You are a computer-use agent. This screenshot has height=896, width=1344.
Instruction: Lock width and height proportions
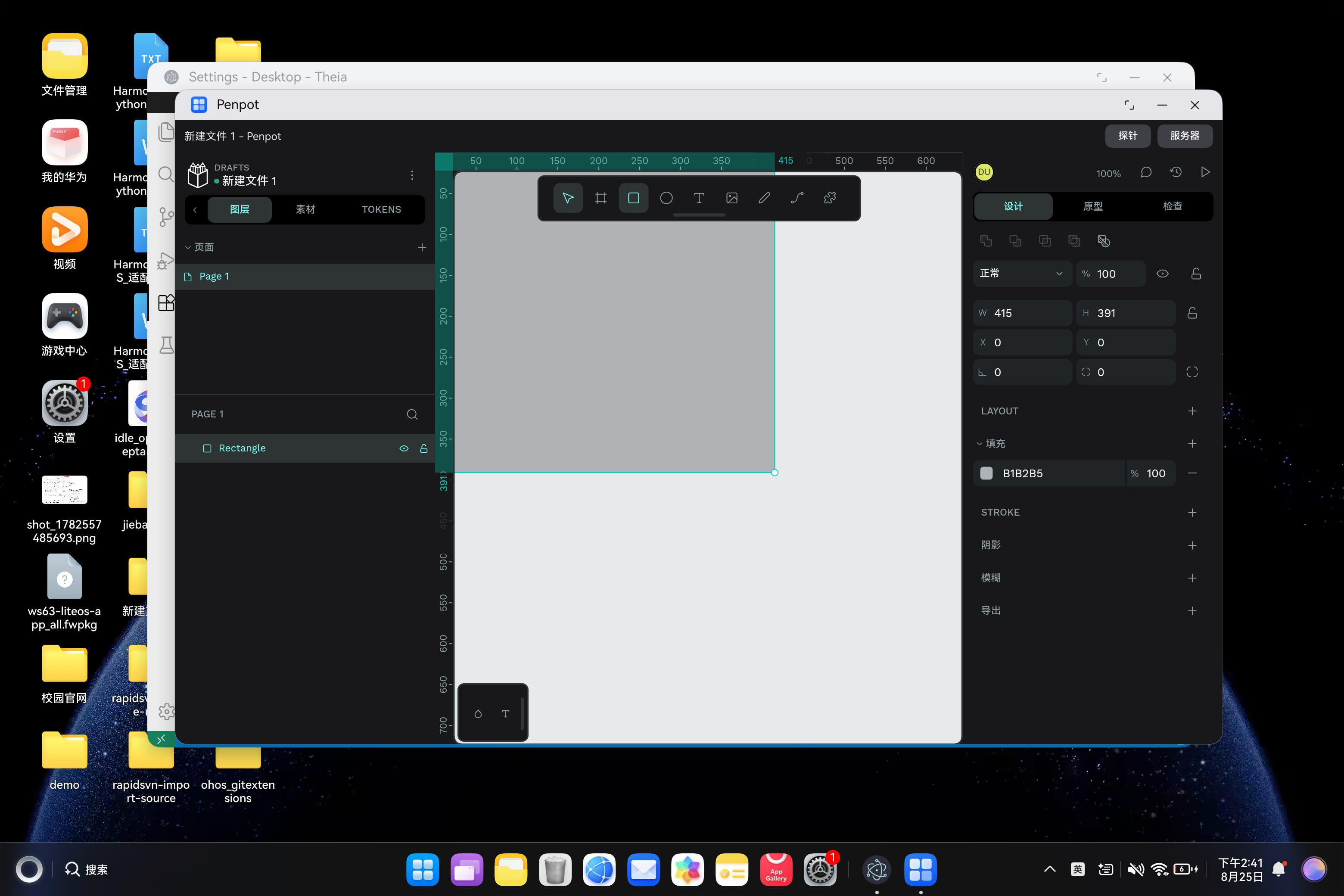(1192, 313)
